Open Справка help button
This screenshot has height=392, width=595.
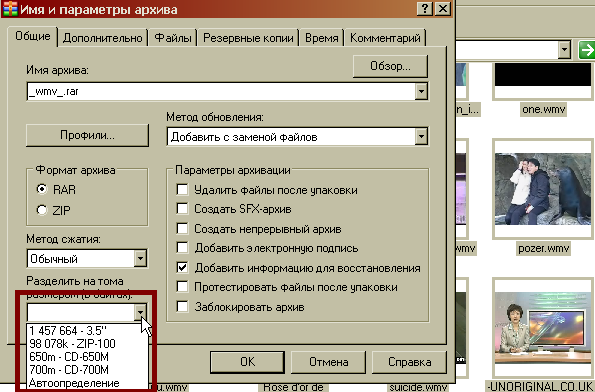(409, 362)
